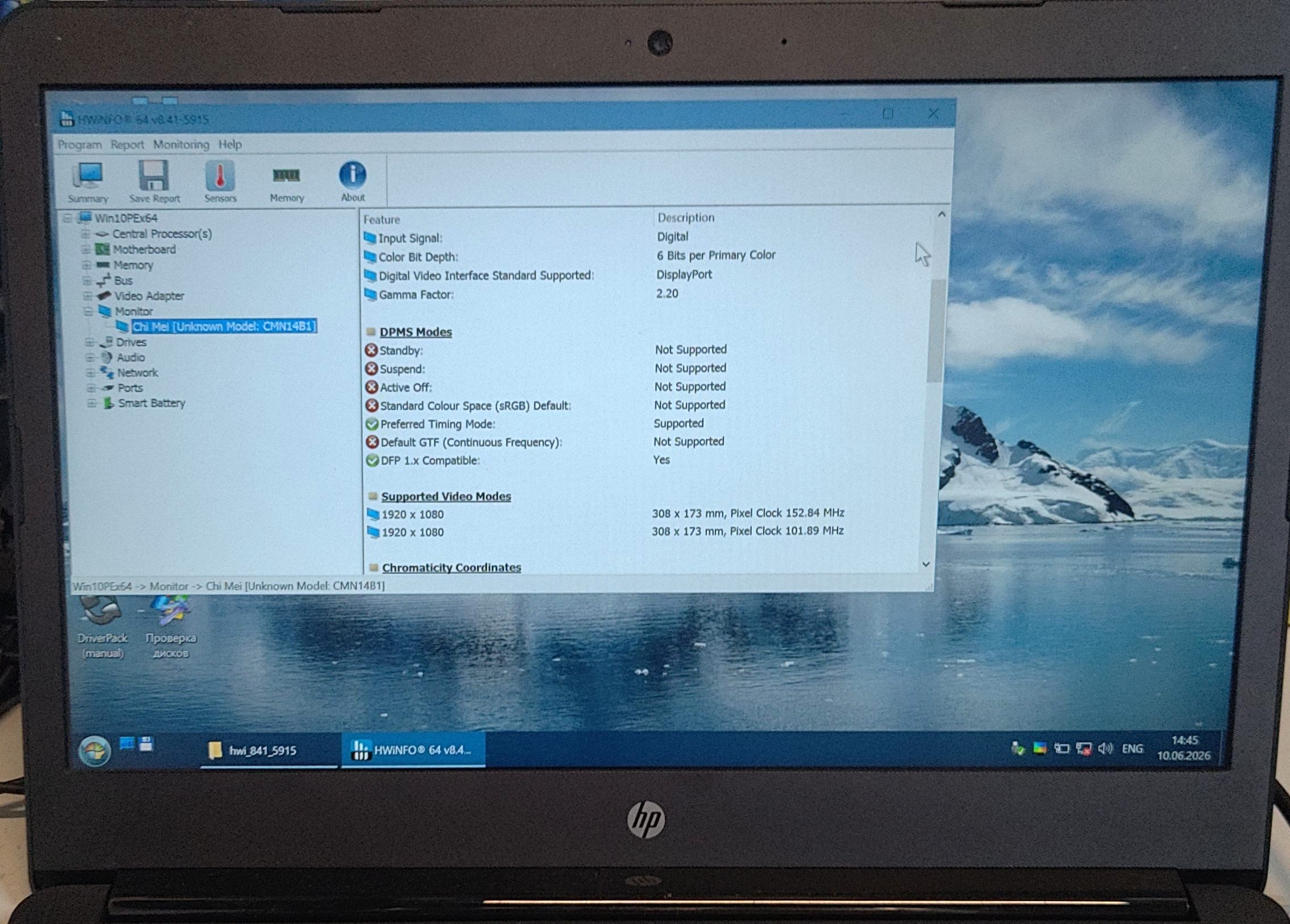Viewport: 1290px width, 924px height.
Task: Expand the Memory tree node
Action: tap(86, 265)
